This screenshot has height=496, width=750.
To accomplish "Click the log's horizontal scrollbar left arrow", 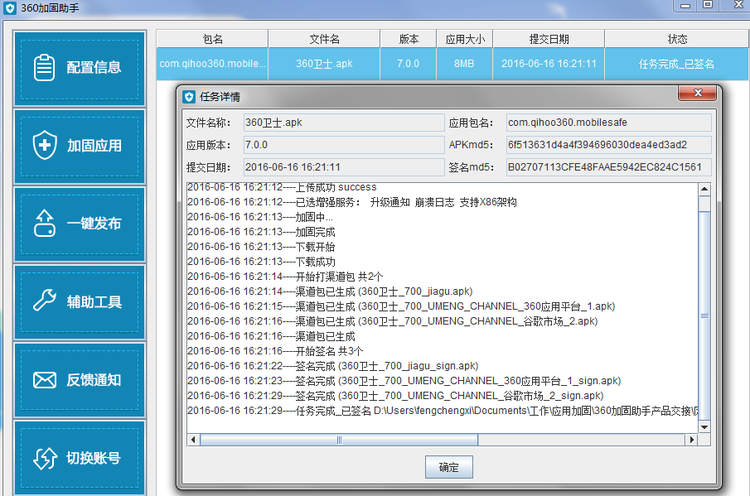I will click(x=193, y=440).
